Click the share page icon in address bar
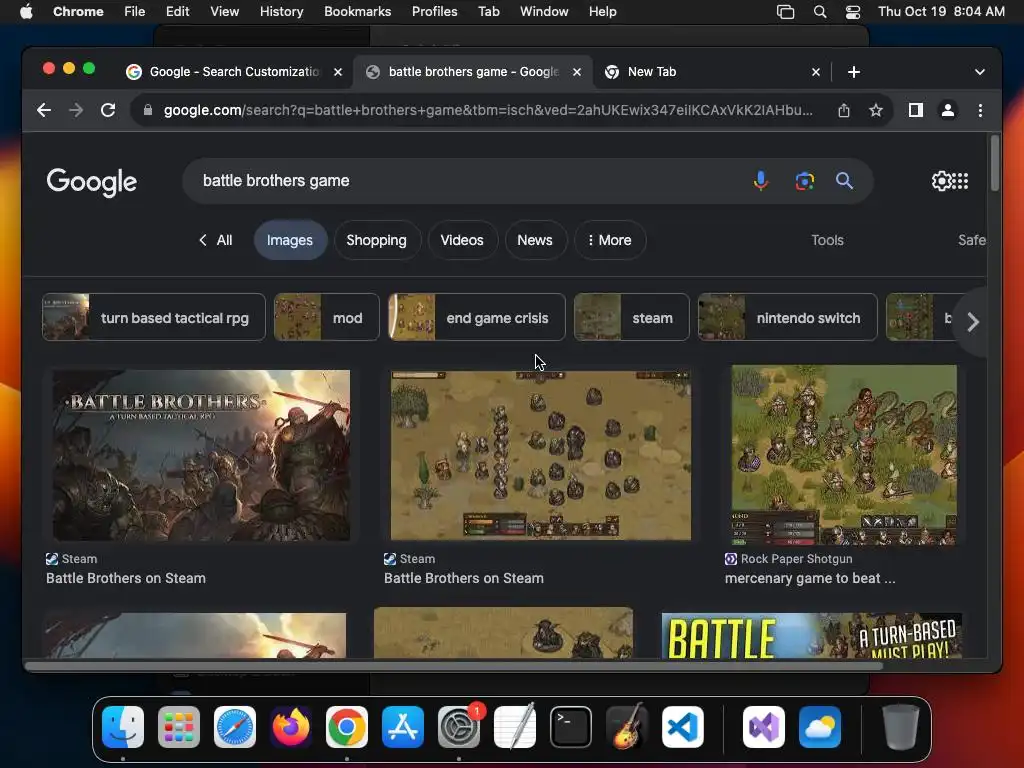The width and height of the screenshot is (1024, 768). coord(844,110)
